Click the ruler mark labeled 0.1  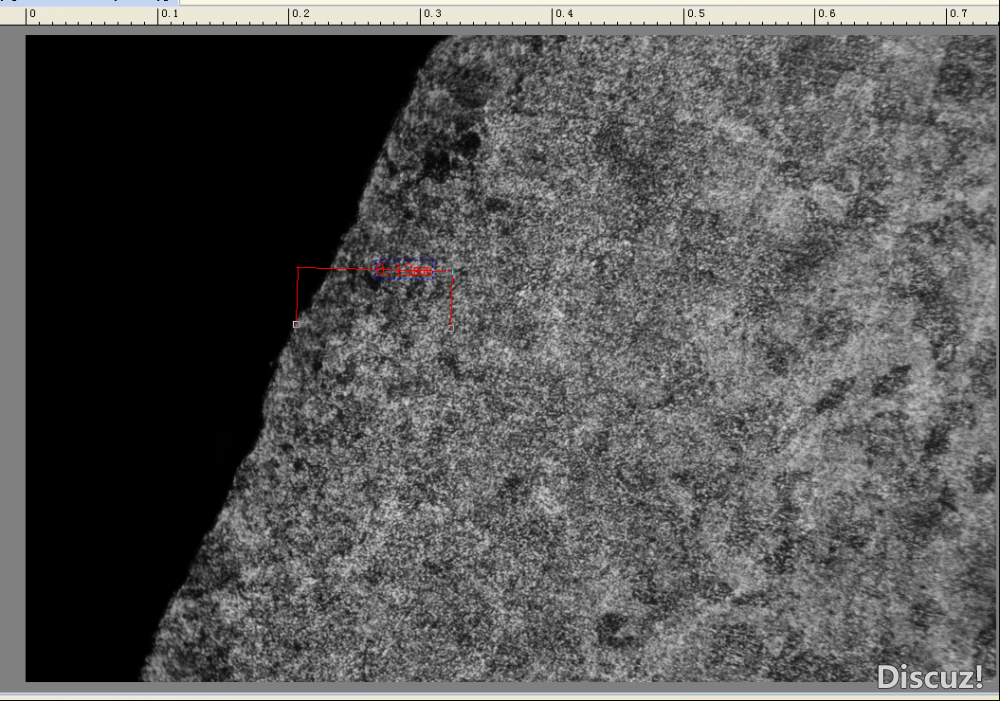169,13
